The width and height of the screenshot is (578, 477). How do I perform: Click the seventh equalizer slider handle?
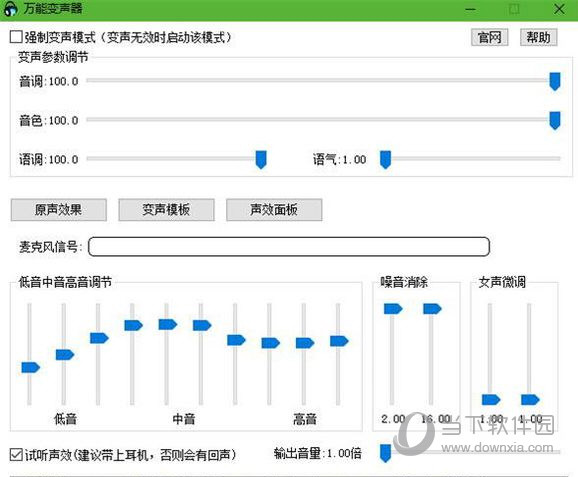tap(236, 340)
